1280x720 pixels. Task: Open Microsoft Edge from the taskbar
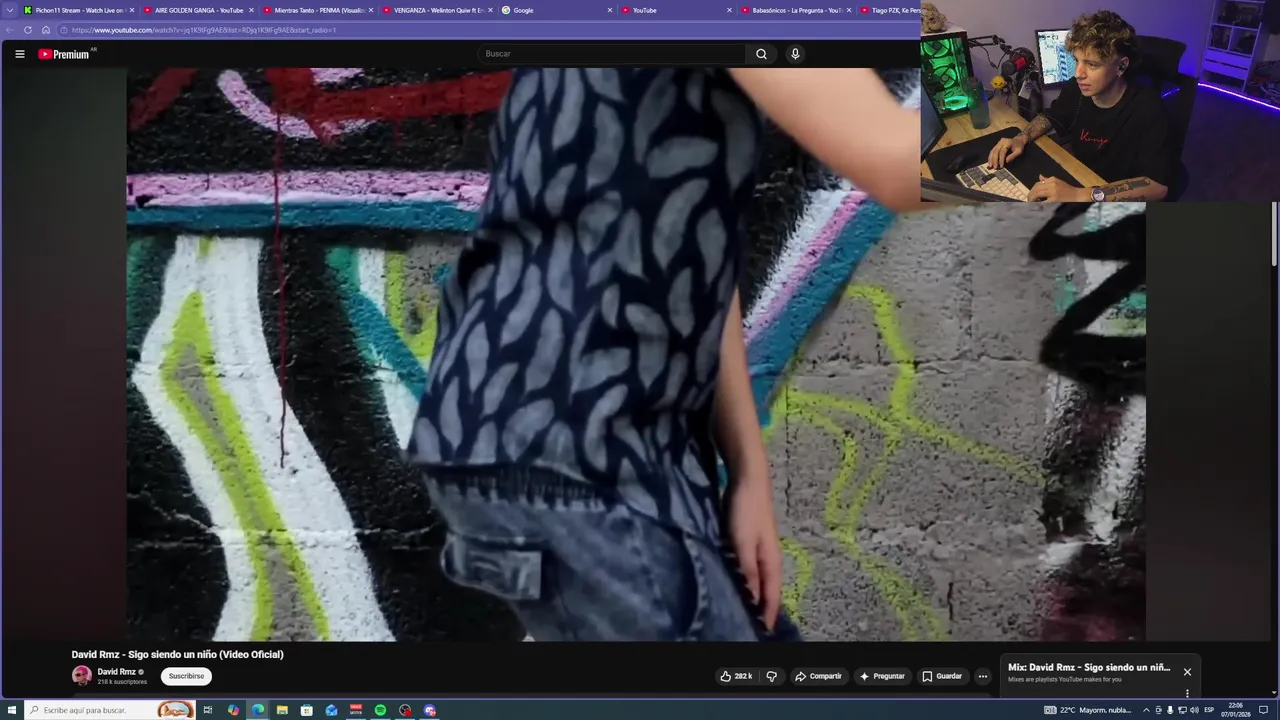point(258,710)
